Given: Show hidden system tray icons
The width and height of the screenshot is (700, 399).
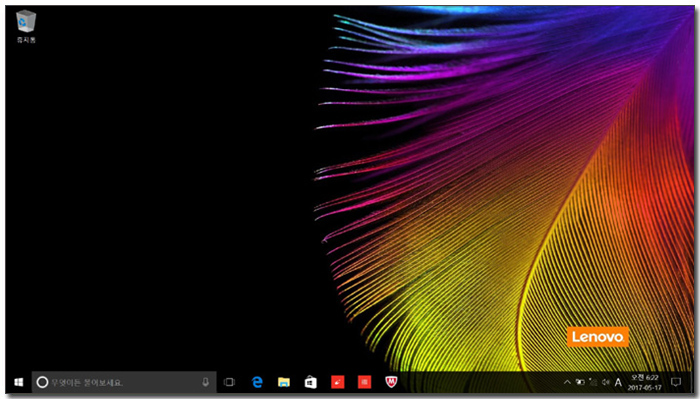Looking at the screenshot, I should pos(567,382).
